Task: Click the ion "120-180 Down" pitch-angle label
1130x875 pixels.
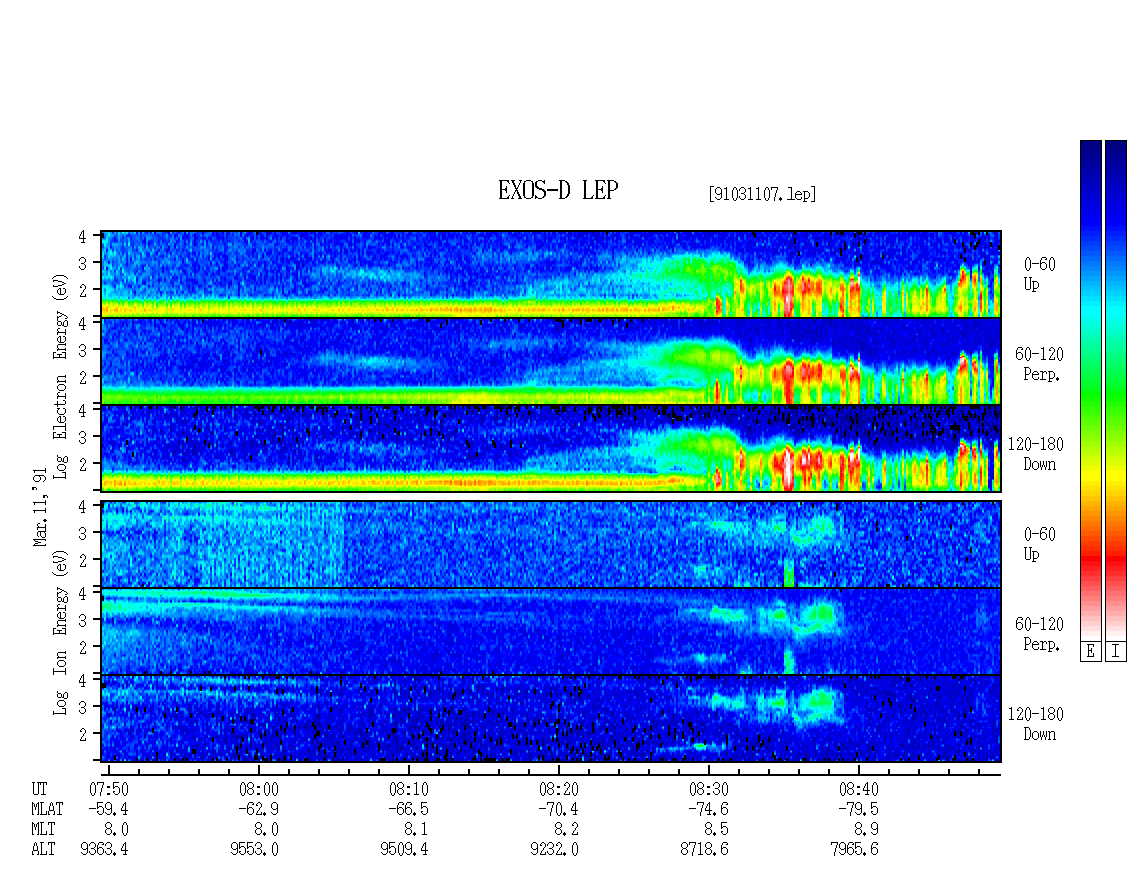Action: [1036, 724]
